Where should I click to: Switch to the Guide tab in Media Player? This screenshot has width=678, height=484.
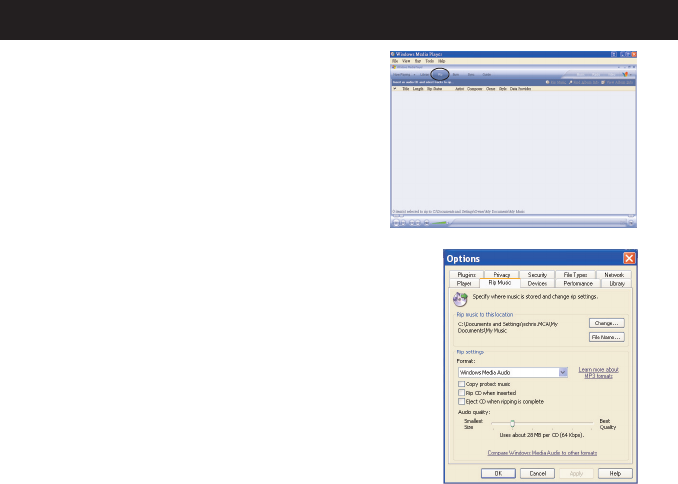[x=486, y=74]
